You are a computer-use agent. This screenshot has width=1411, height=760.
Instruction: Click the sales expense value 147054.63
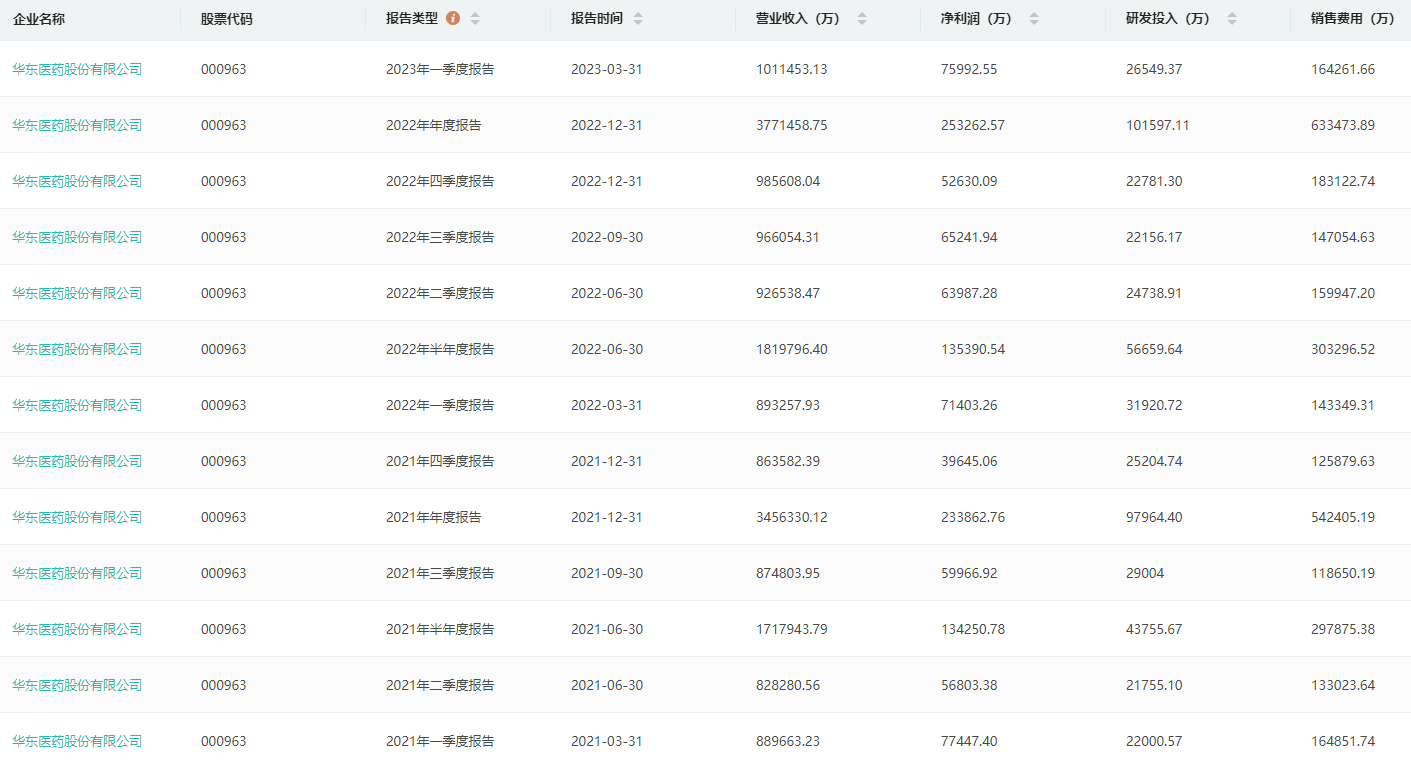tap(1343, 237)
